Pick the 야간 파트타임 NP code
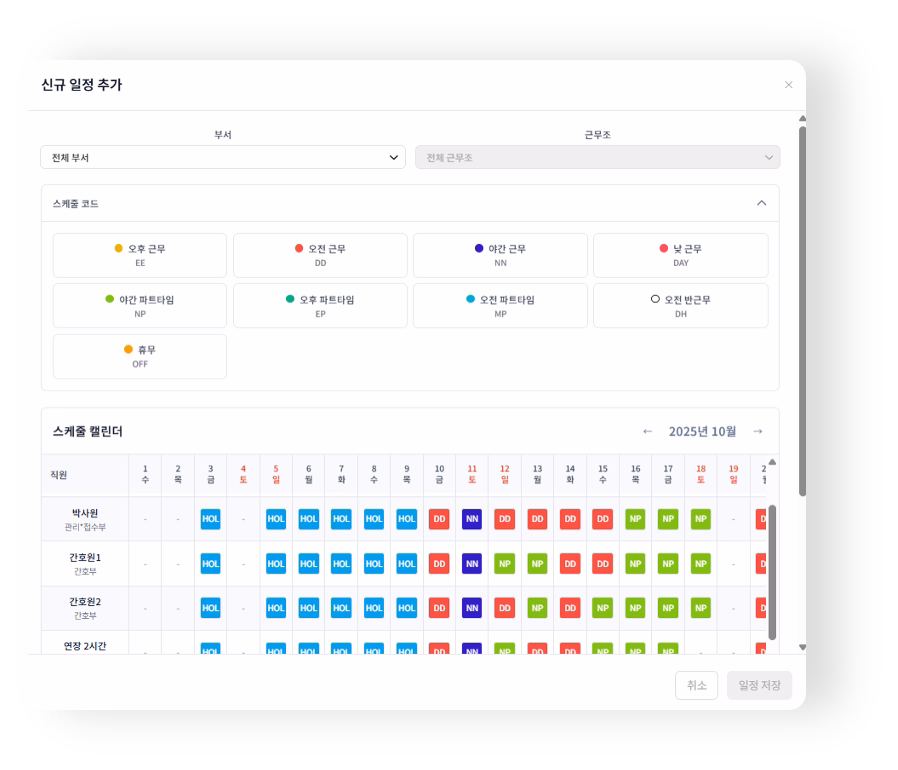This screenshot has width=898, height=770. [140, 305]
